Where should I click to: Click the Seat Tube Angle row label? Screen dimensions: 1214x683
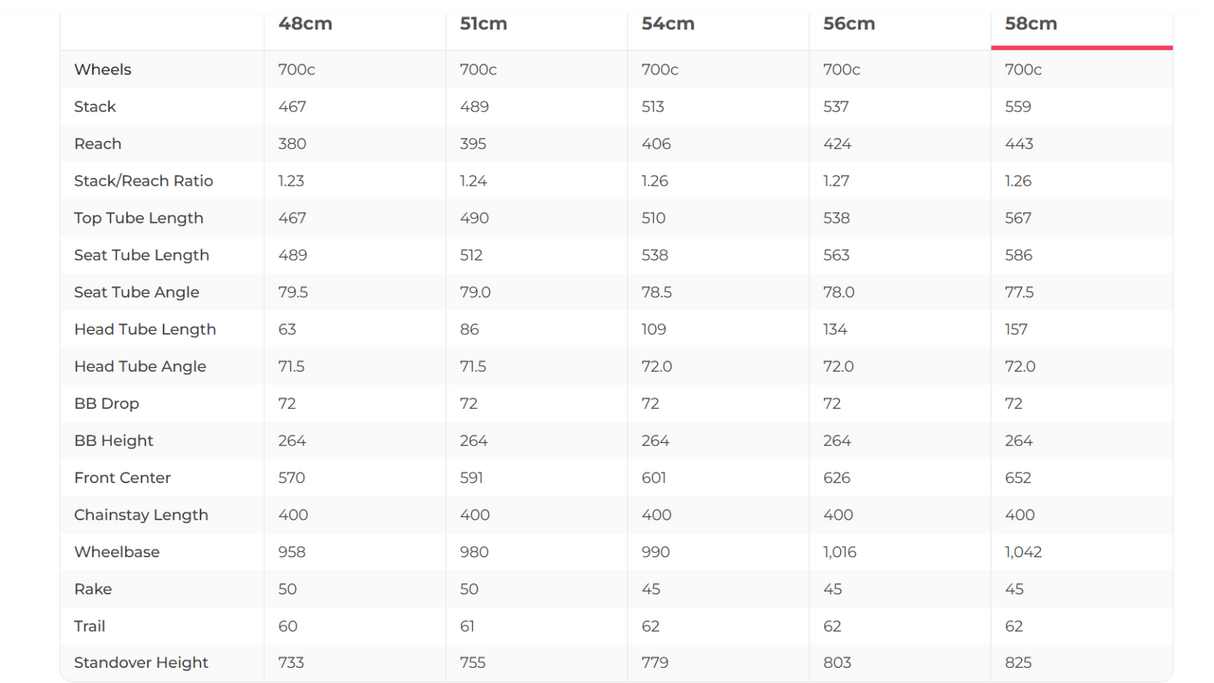(136, 292)
